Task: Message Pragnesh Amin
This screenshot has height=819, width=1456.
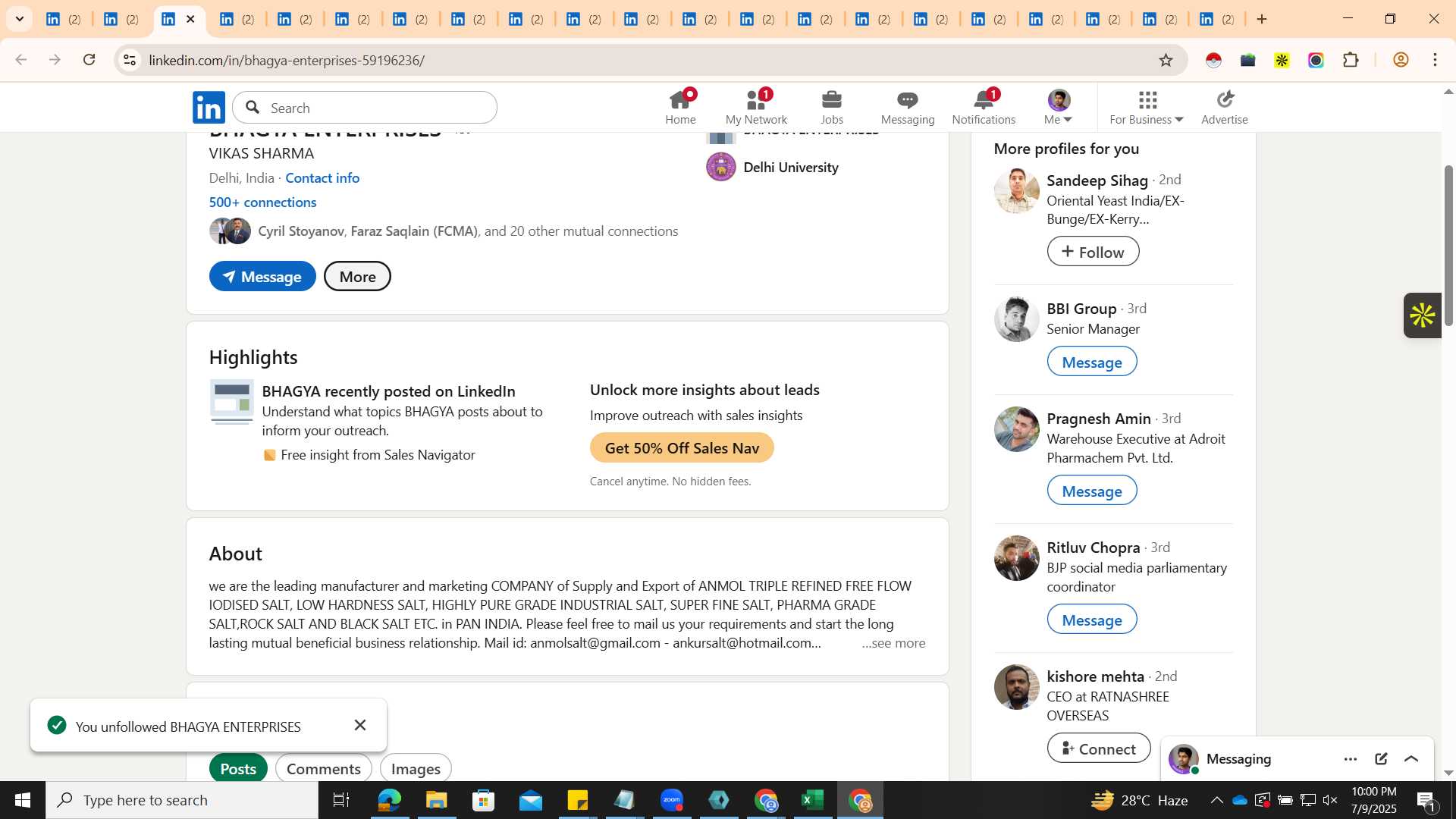Action: (x=1091, y=491)
